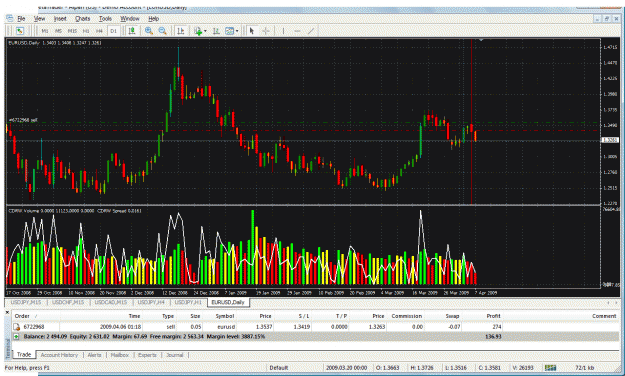Open the Experts terminal tab
The height and width of the screenshot is (376, 625).
pos(147,355)
